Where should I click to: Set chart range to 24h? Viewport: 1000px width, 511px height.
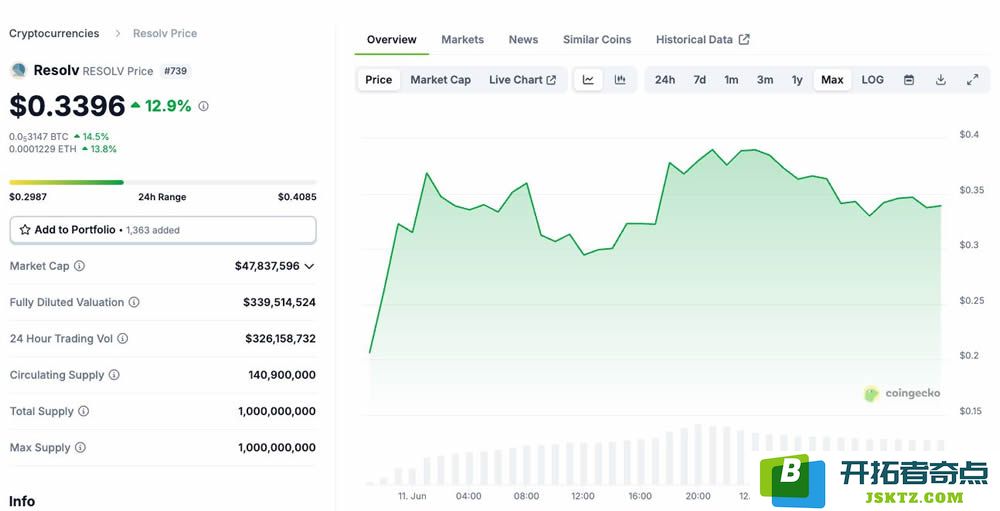665,80
